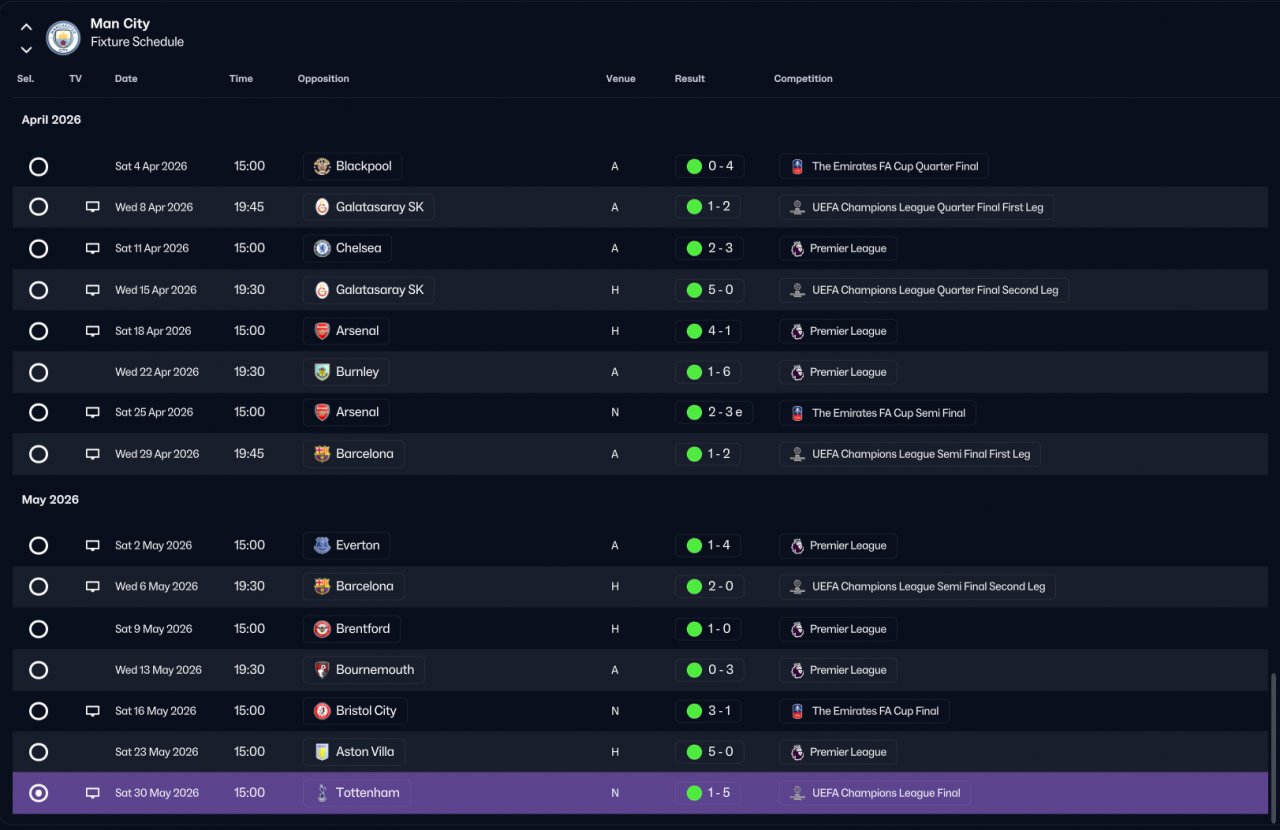1280x830 pixels.
Task: Click the Everton club crest icon
Action: [322, 546]
